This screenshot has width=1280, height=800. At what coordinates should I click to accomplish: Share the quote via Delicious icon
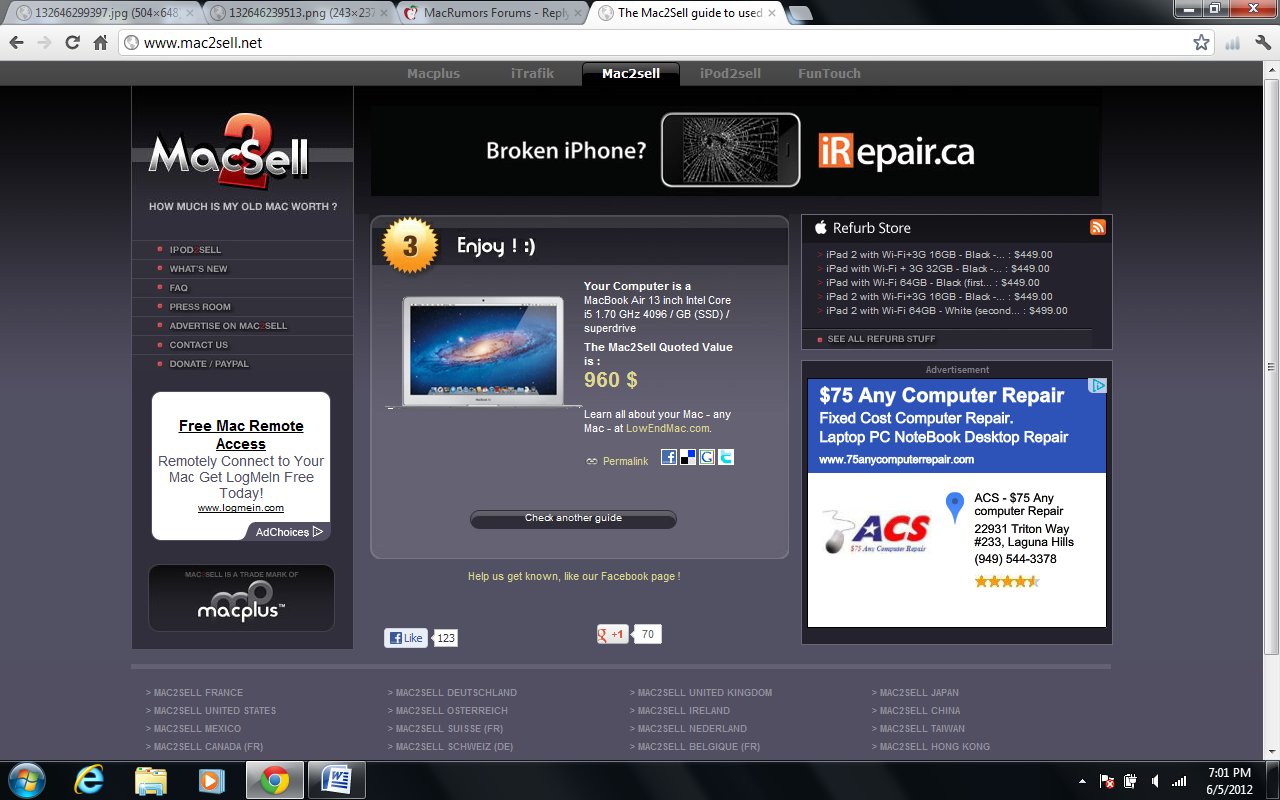688,457
